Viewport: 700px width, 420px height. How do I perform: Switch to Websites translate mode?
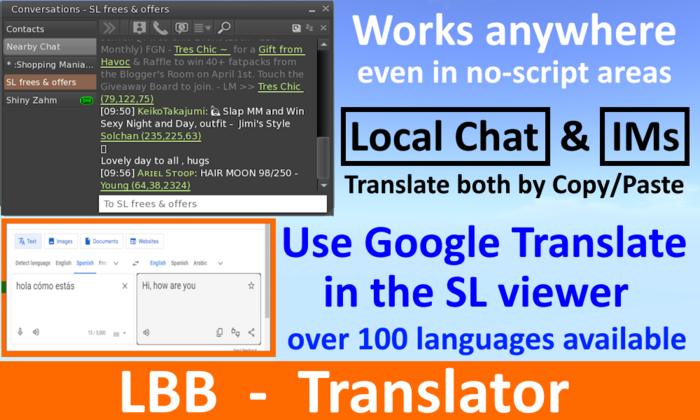tap(145, 241)
